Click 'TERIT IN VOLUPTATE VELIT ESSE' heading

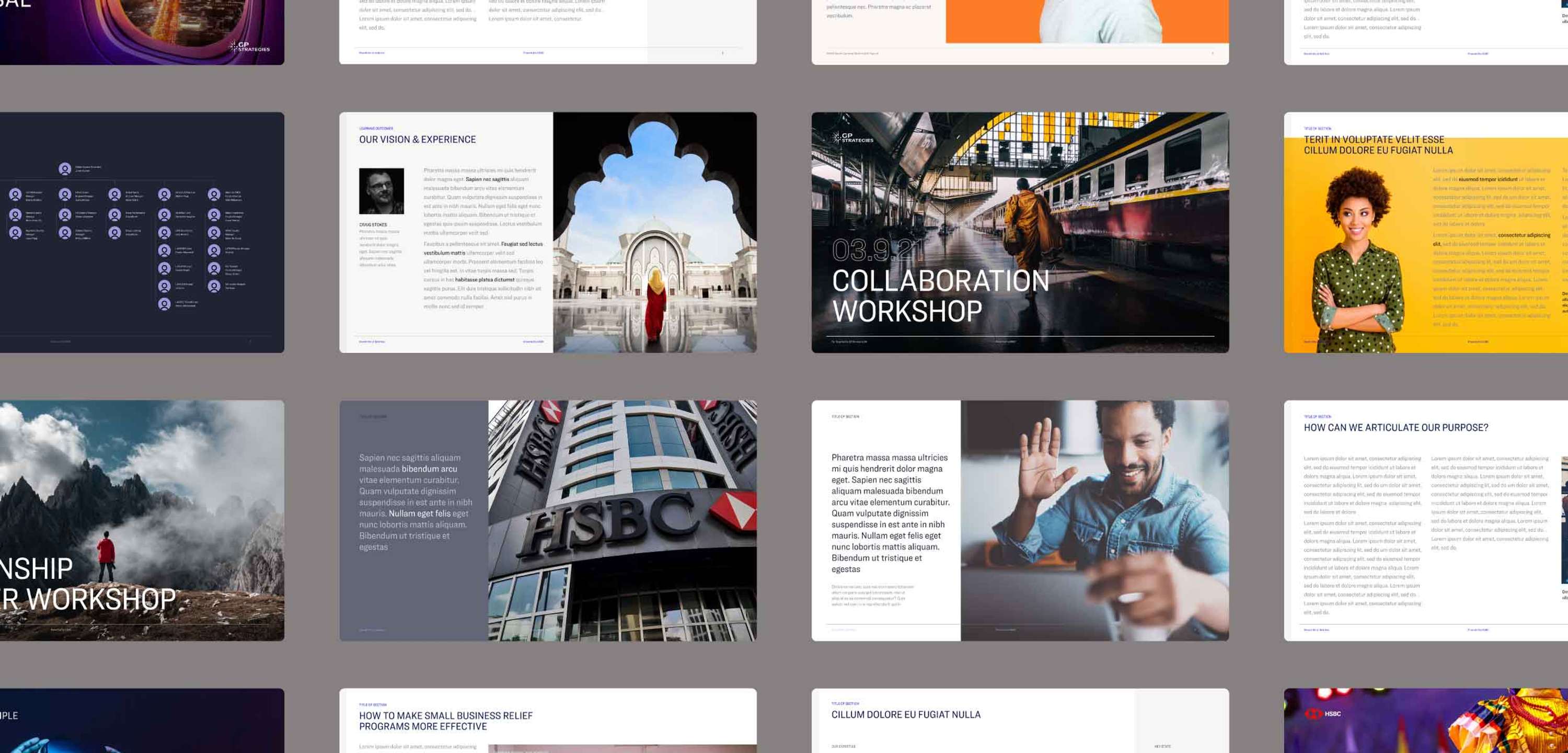pyautogui.click(x=1374, y=140)
